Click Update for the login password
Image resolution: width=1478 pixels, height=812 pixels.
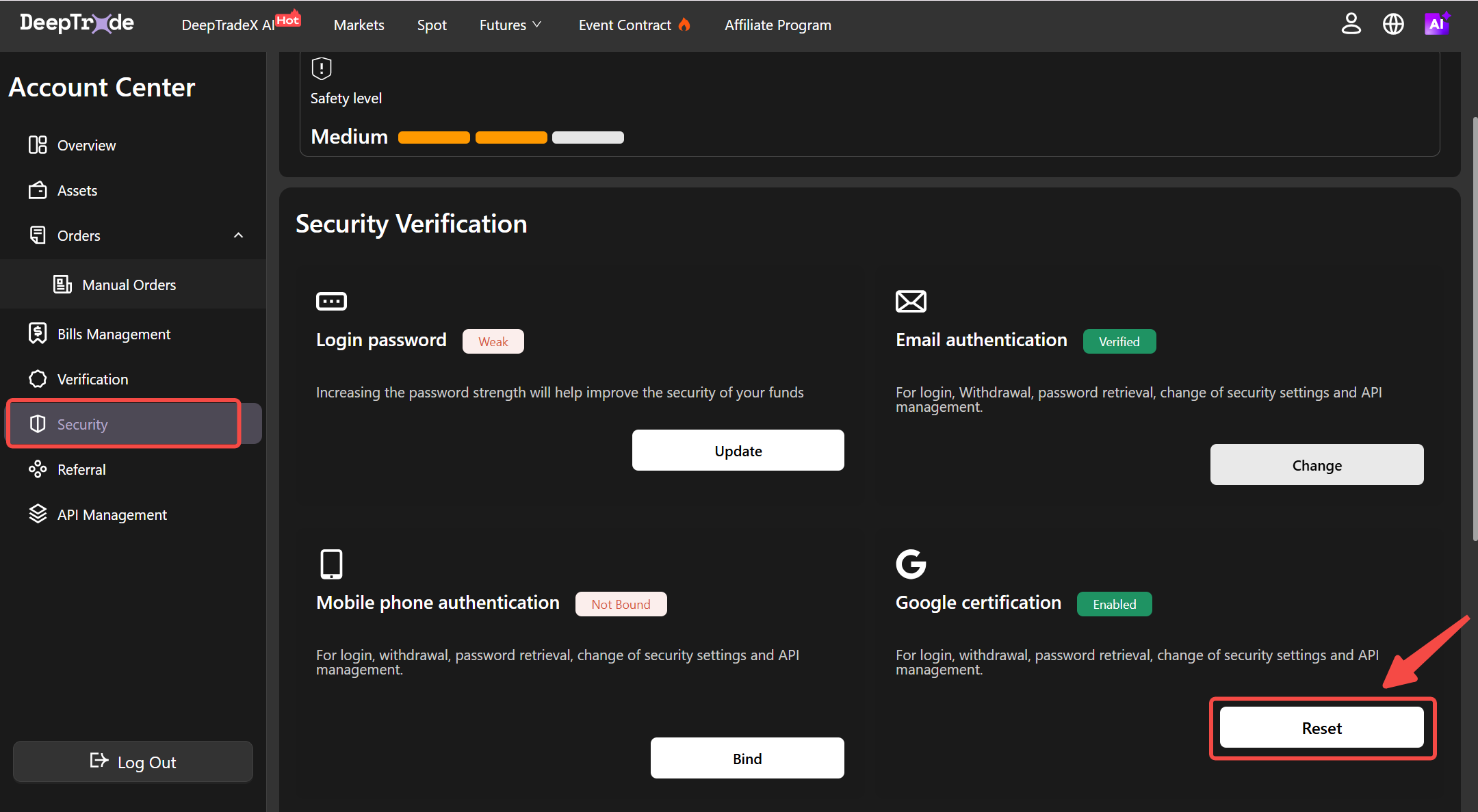click(738, 450)
